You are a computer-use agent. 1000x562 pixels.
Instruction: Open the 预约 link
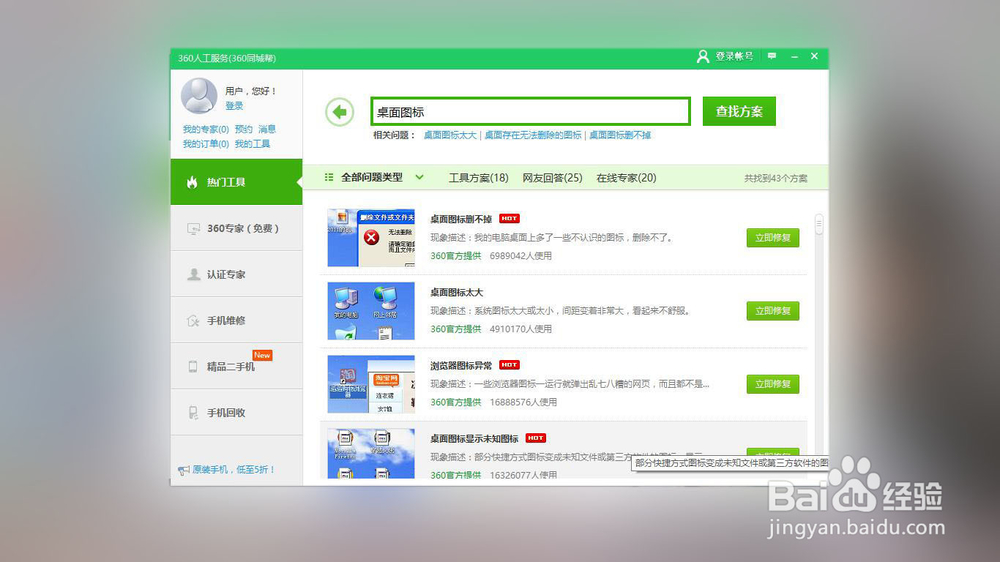coord(244,129)
